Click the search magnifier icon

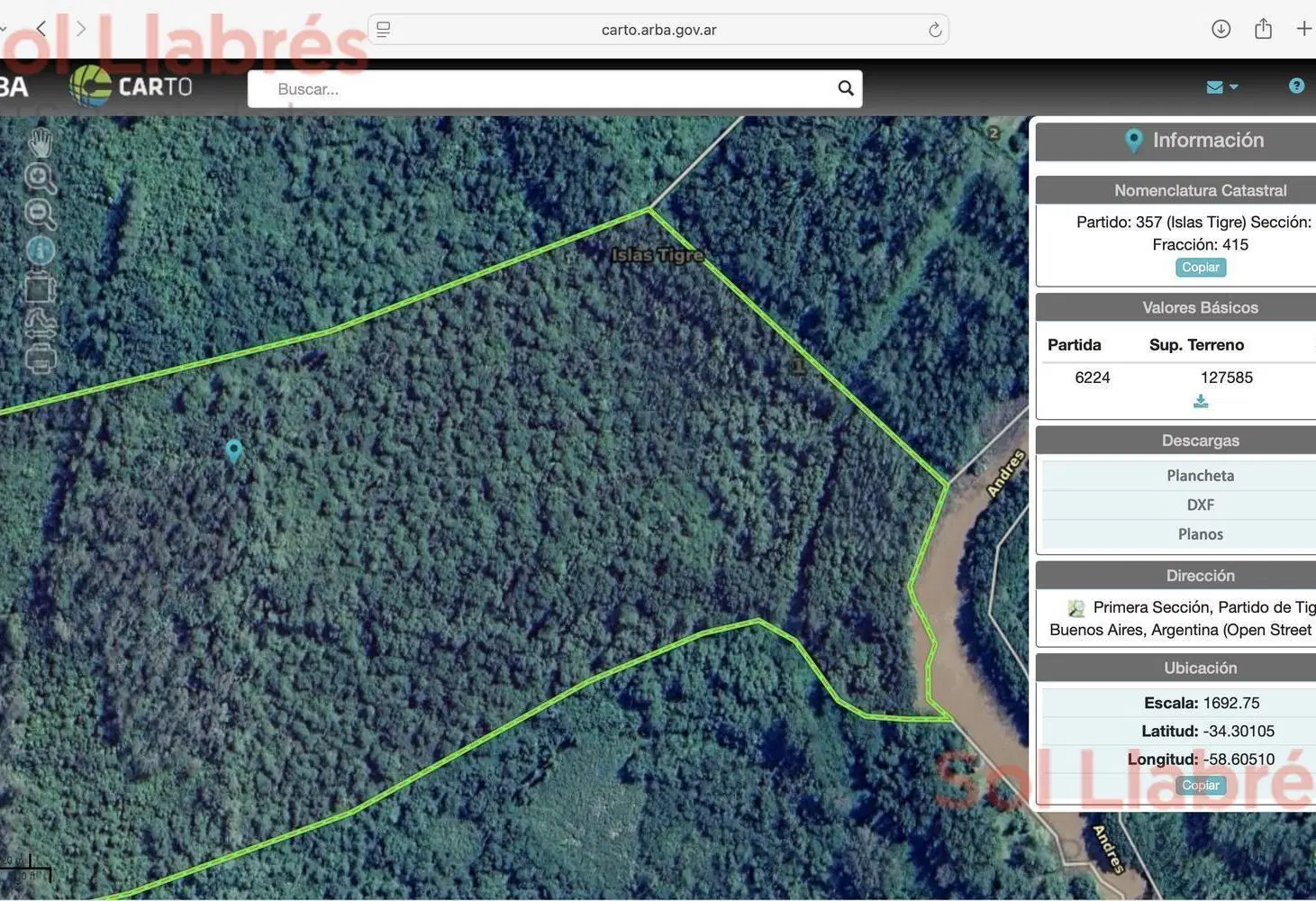click(x=846, y=88)
